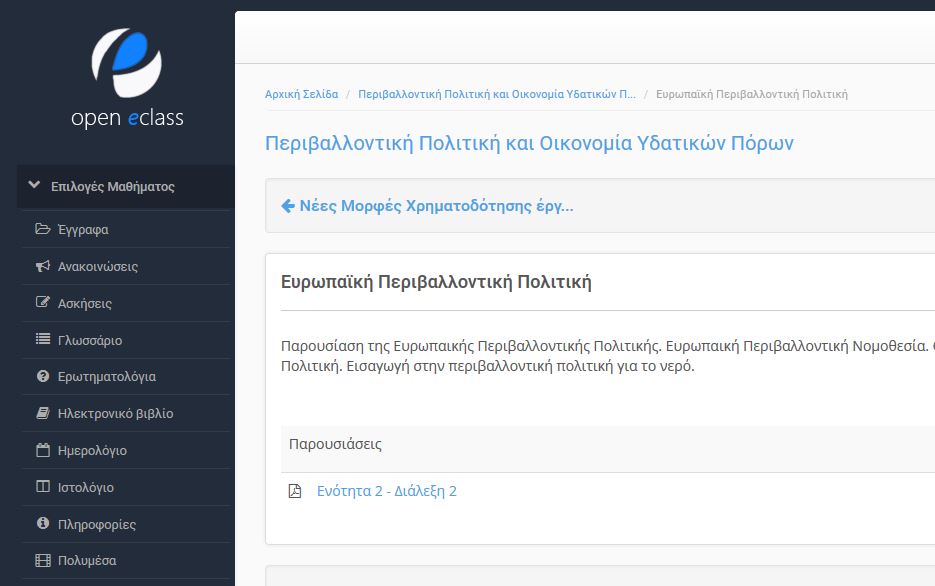
Task: Click the Ευρωπαϊκή Περιβαλλοντική Πολιτική unit heading
Action: 436,281
